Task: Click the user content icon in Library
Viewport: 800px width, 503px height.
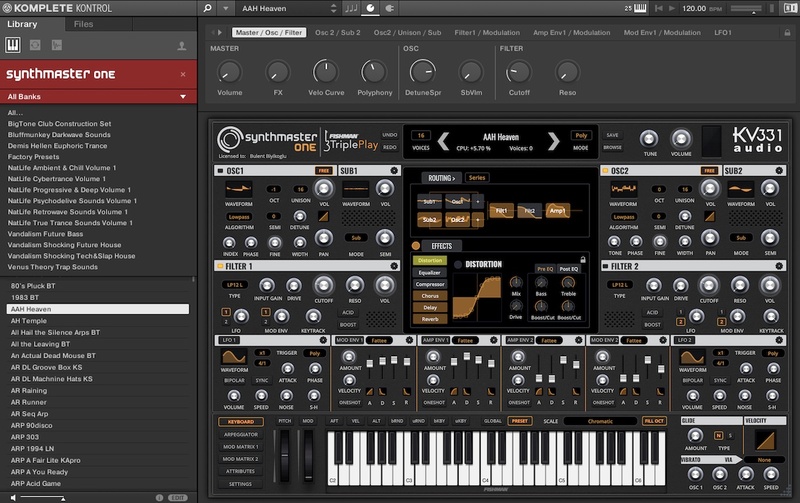Action: [x=181, y=45]
